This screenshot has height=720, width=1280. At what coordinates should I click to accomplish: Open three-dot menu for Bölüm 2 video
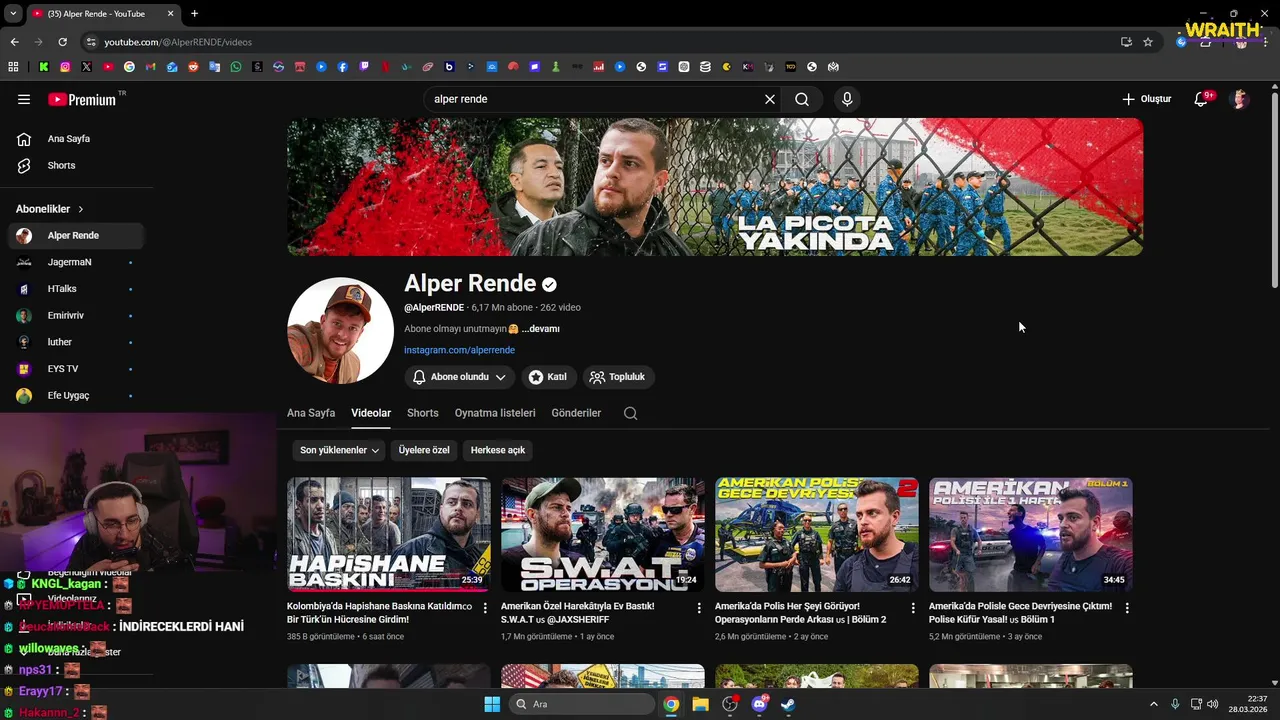913,607
